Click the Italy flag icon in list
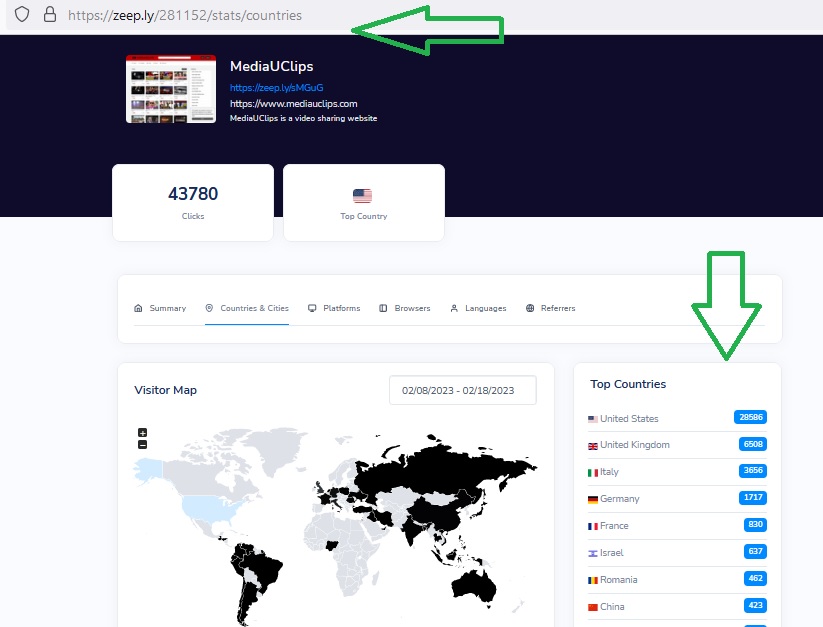Screen dimensions: 823x627 [593, 472]
